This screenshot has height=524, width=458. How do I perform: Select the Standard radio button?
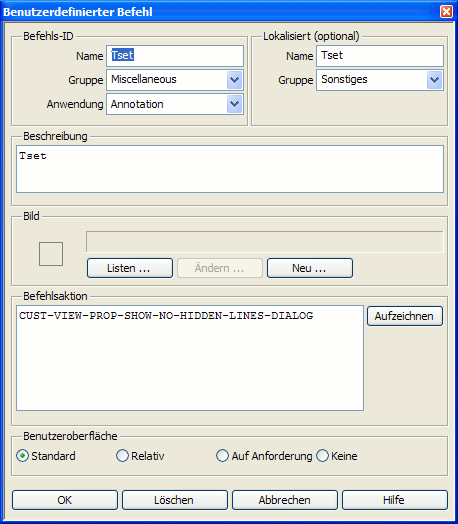coord(22,456)
